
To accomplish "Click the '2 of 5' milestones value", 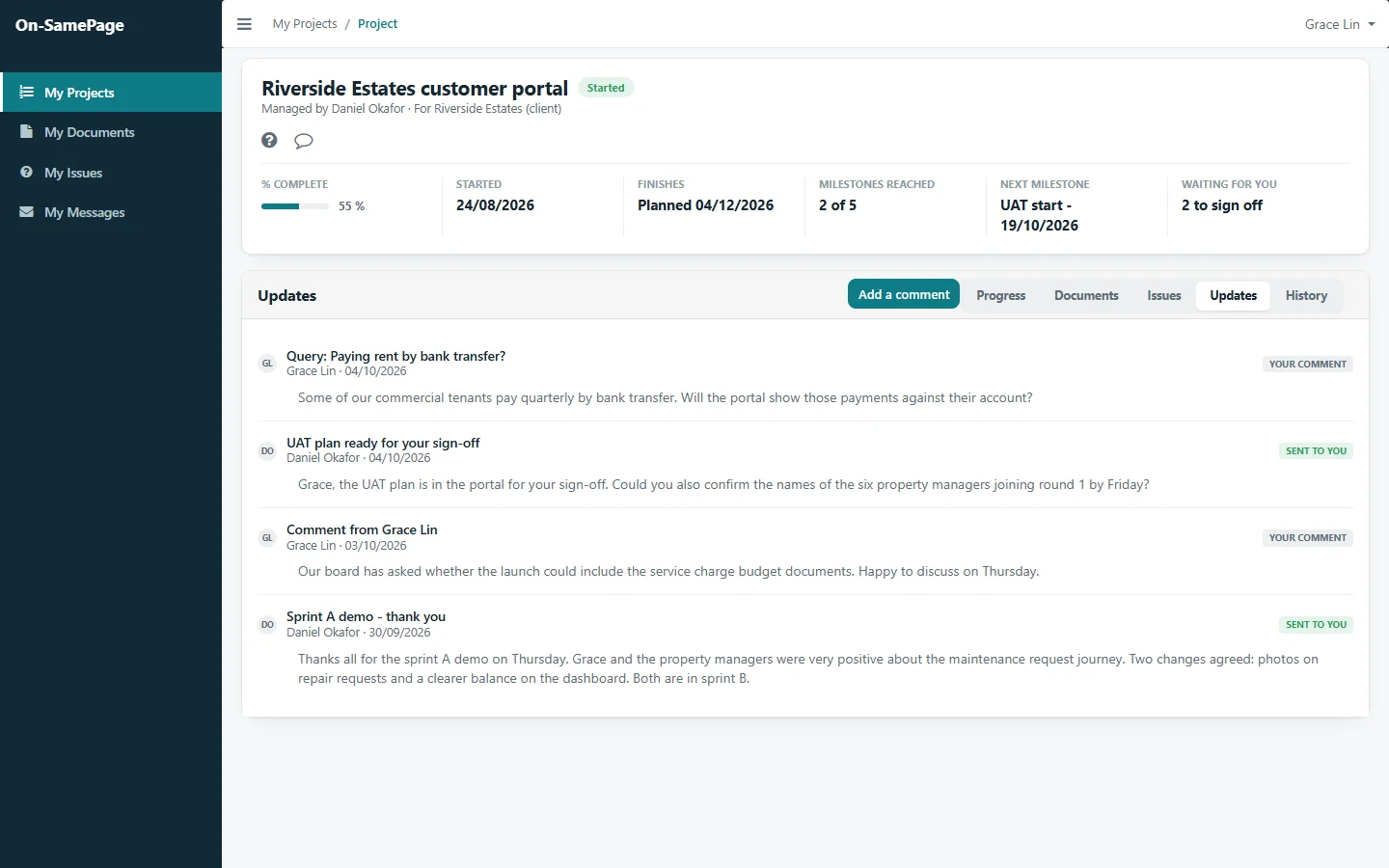I will click(837, 205).
